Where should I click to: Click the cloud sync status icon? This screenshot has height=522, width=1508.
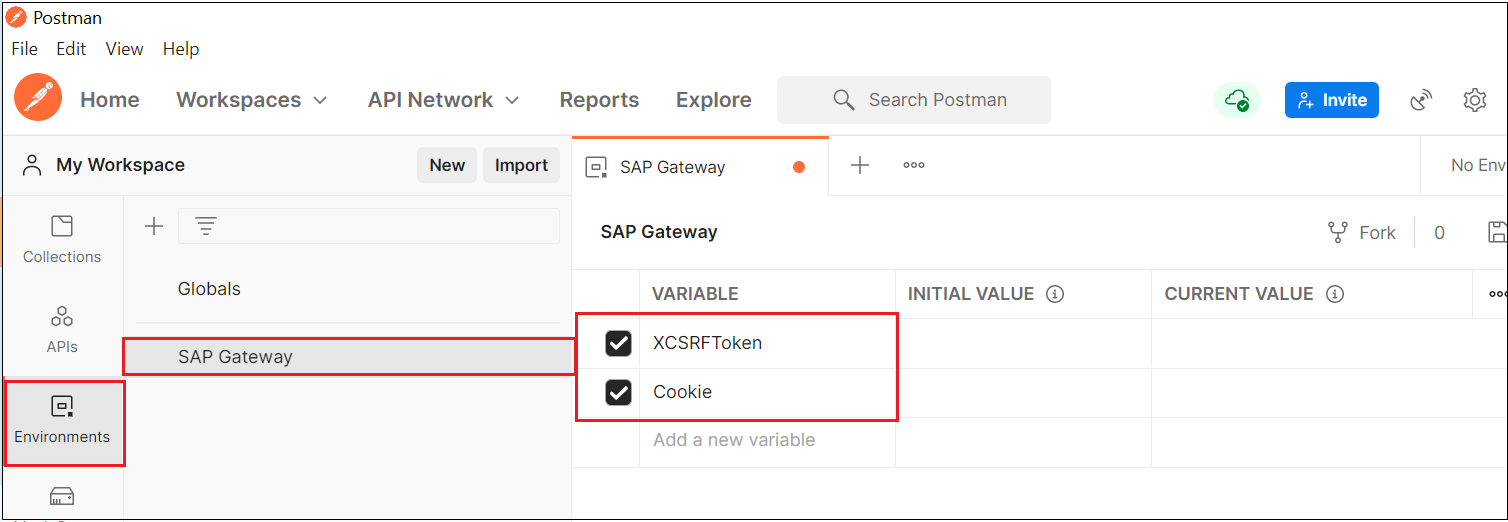pyautogui.click(x=1237, y=100)
